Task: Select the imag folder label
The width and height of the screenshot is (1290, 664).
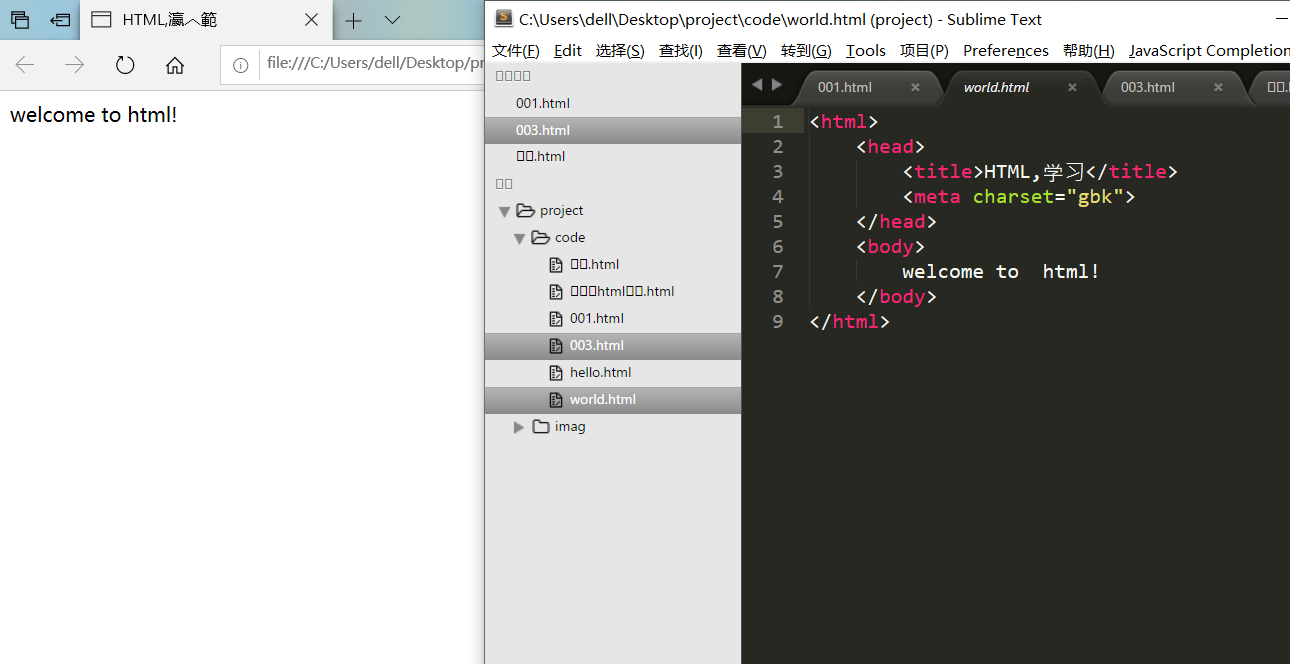Action: tap(570, 427)
